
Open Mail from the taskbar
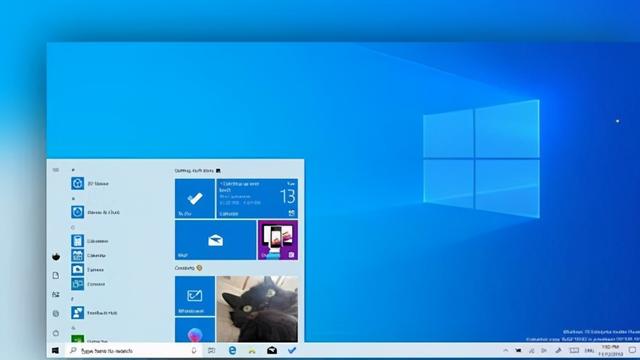pyautogui.click(x=272, y=350)
